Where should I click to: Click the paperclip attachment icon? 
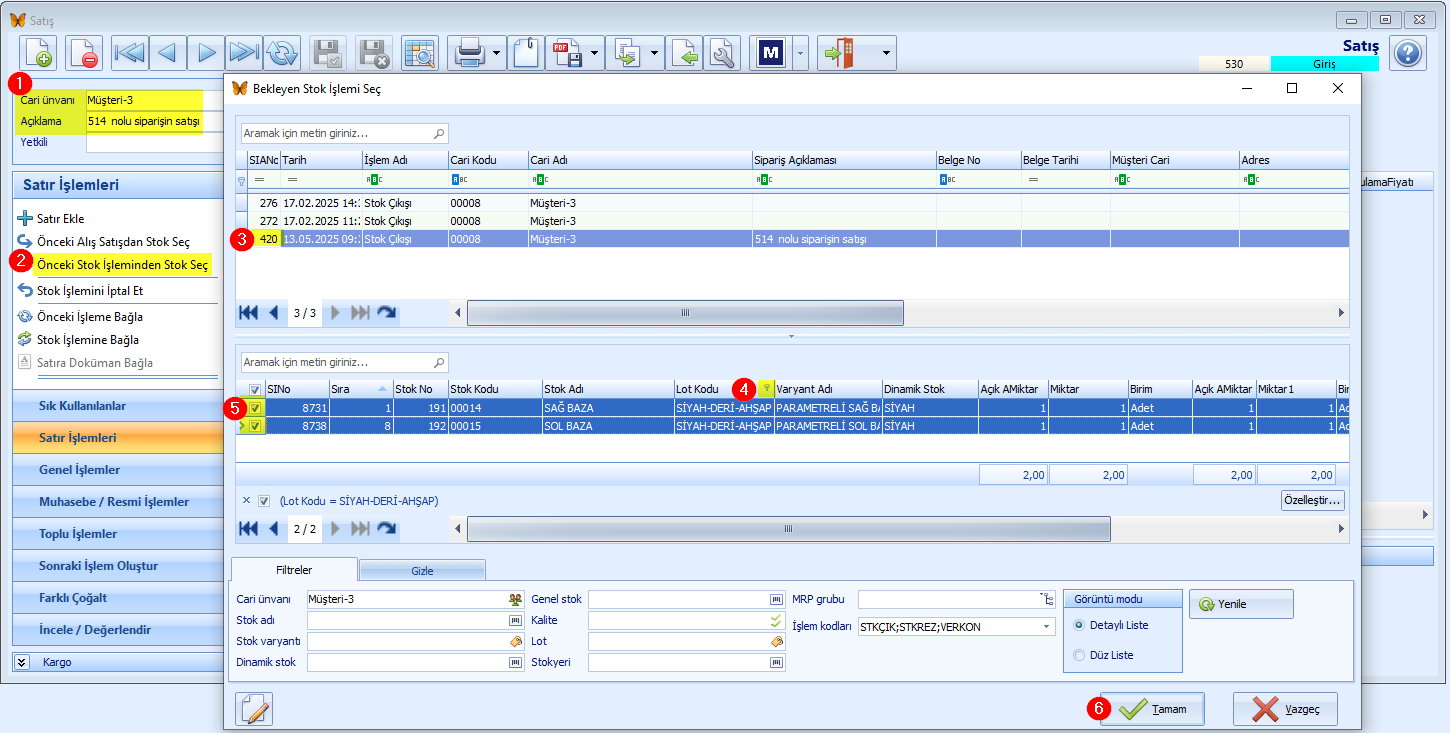pos(526,52)
